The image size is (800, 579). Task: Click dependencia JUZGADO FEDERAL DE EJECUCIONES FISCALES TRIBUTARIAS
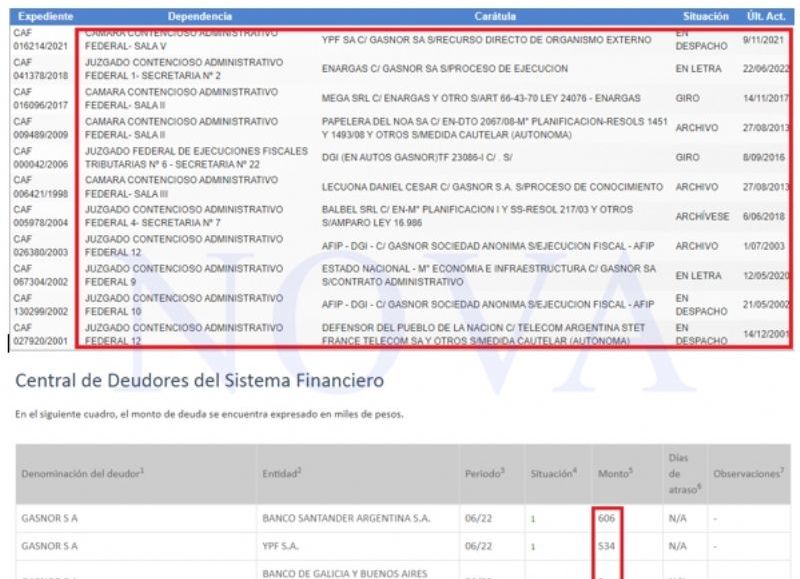(x=196, y=158)
